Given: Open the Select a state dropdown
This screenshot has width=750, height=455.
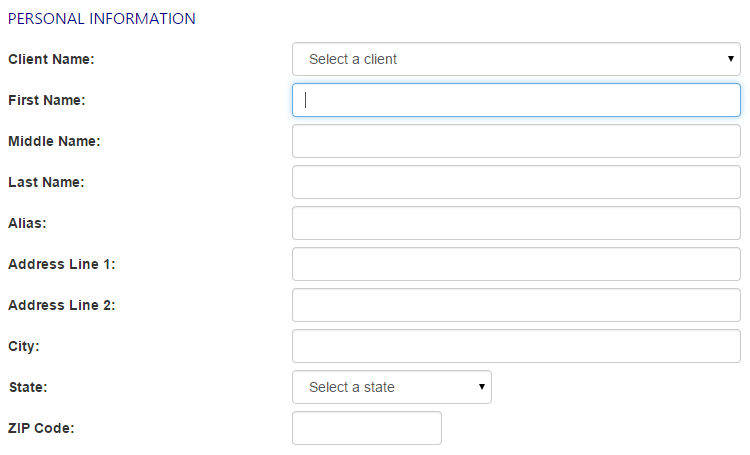Looking at the screenshot, I should (x=392, y=387).
